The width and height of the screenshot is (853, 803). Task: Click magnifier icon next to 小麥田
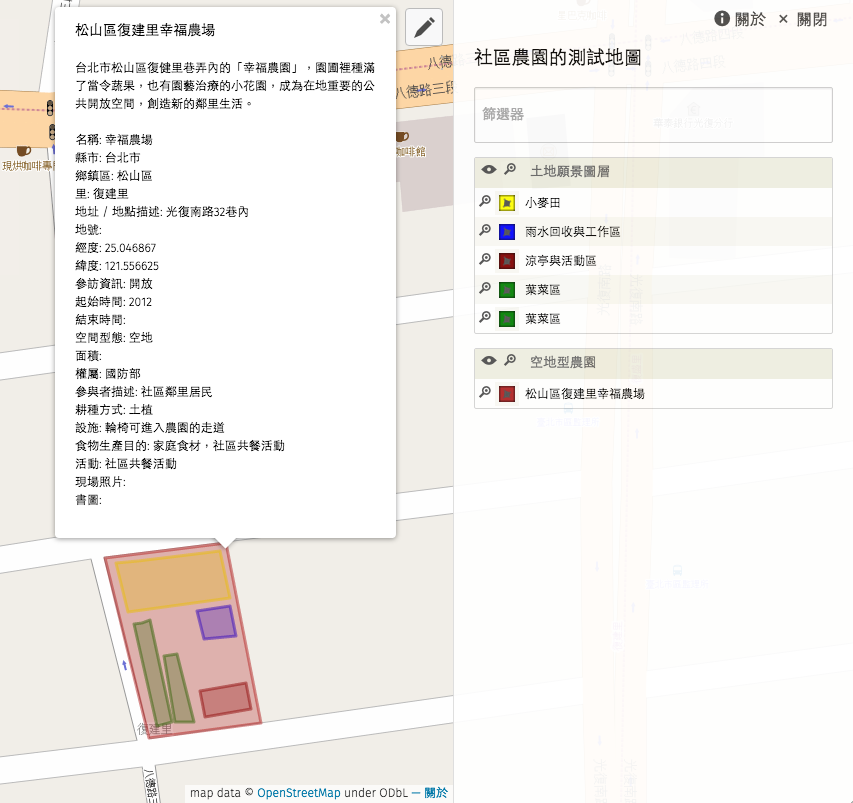485,202
